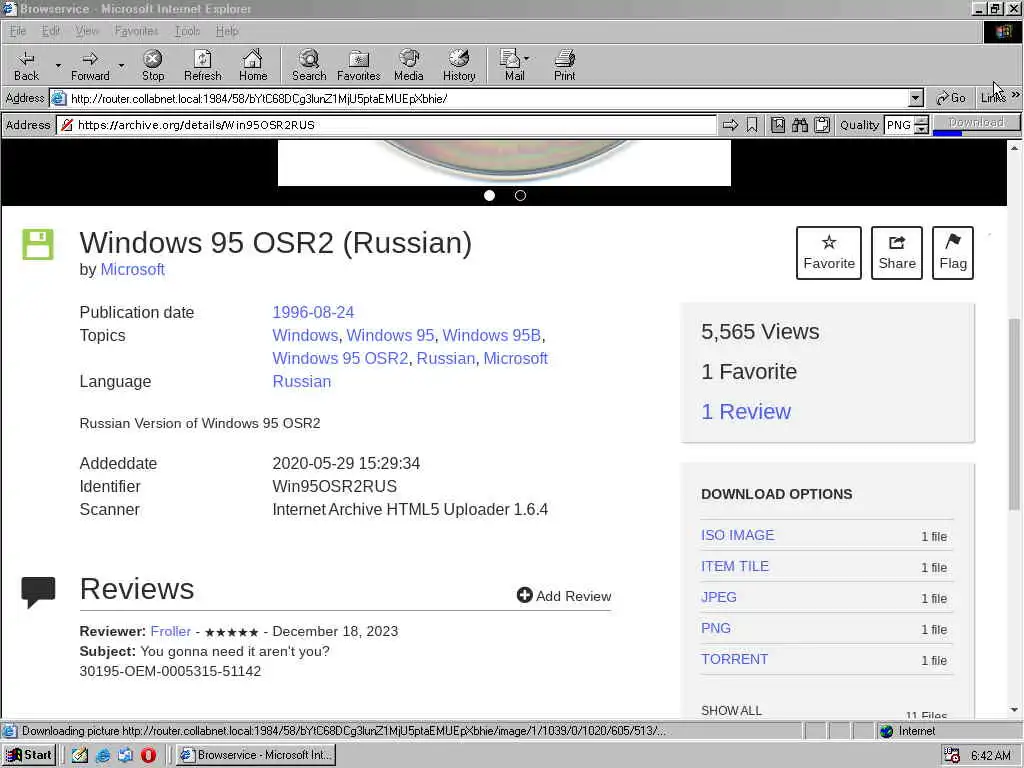The image size is (1024, 768).
Task: Click the scrollbar down arrow
Action: 1014,710
